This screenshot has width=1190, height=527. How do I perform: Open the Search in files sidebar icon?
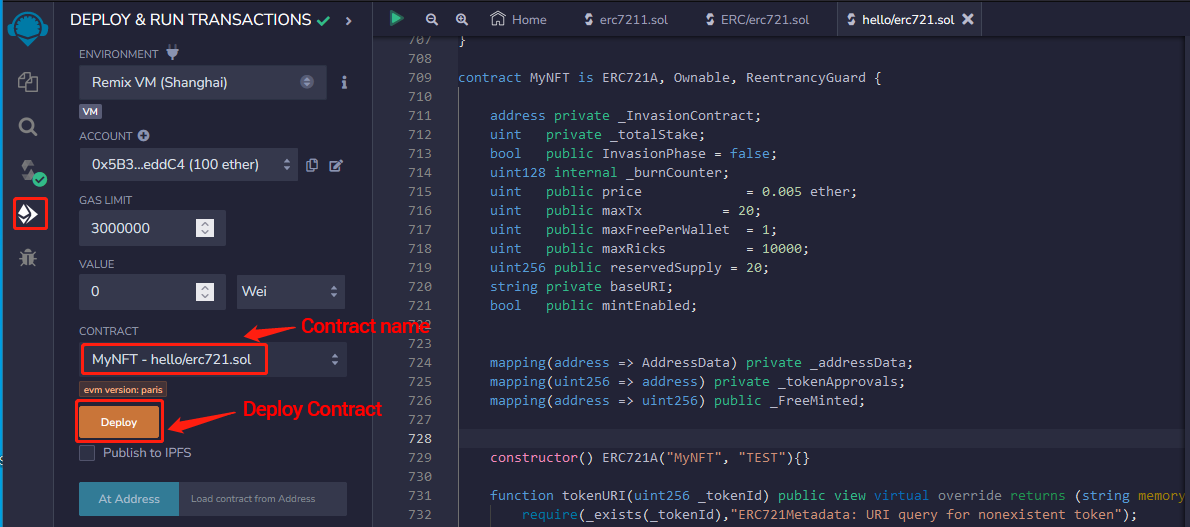pos(28,126)
